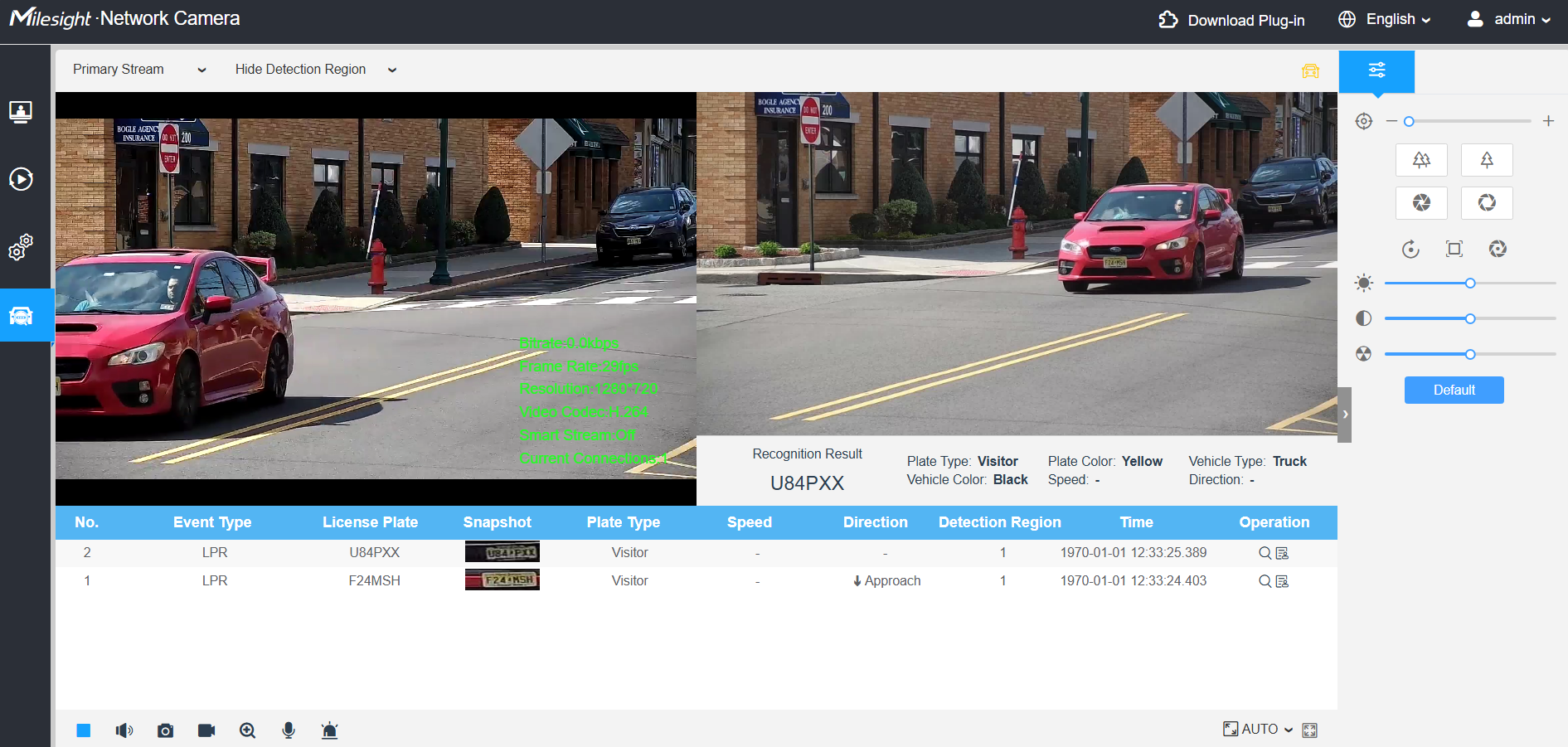Click the yellow vehicle icon in toolbar
The image size is (1568, 747).
pyautogui.click(x=1310, y=70)
